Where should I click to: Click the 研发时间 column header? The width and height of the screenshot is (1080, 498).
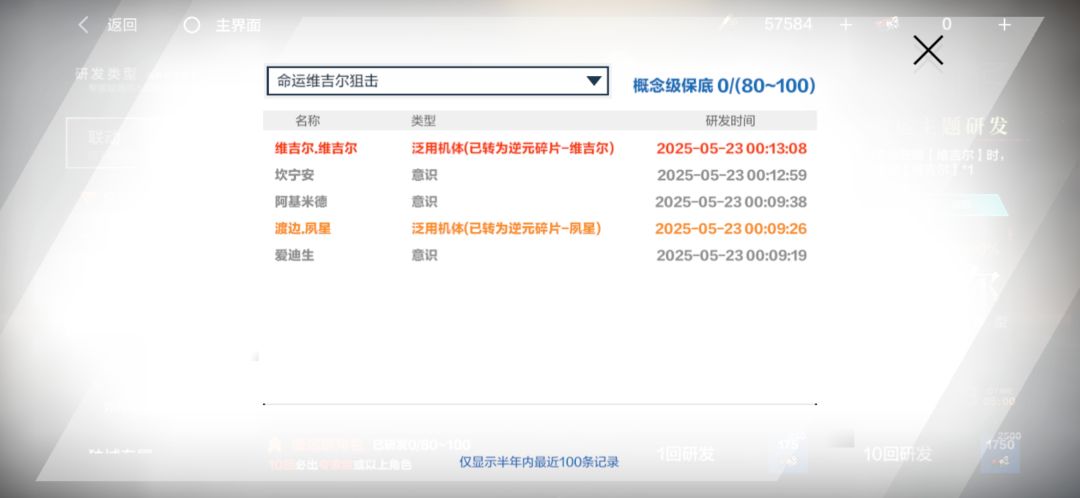coord(730,121)
